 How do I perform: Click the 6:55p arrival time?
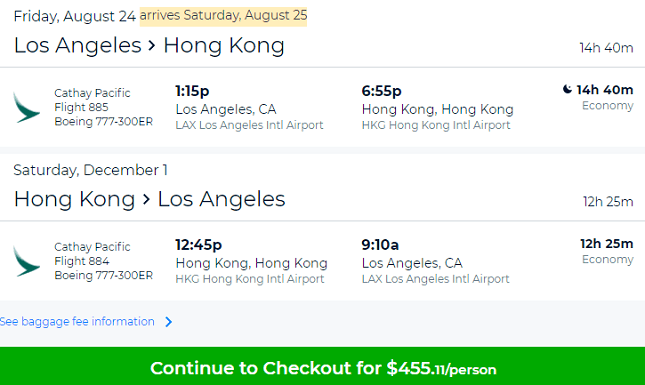pos(381,91)
